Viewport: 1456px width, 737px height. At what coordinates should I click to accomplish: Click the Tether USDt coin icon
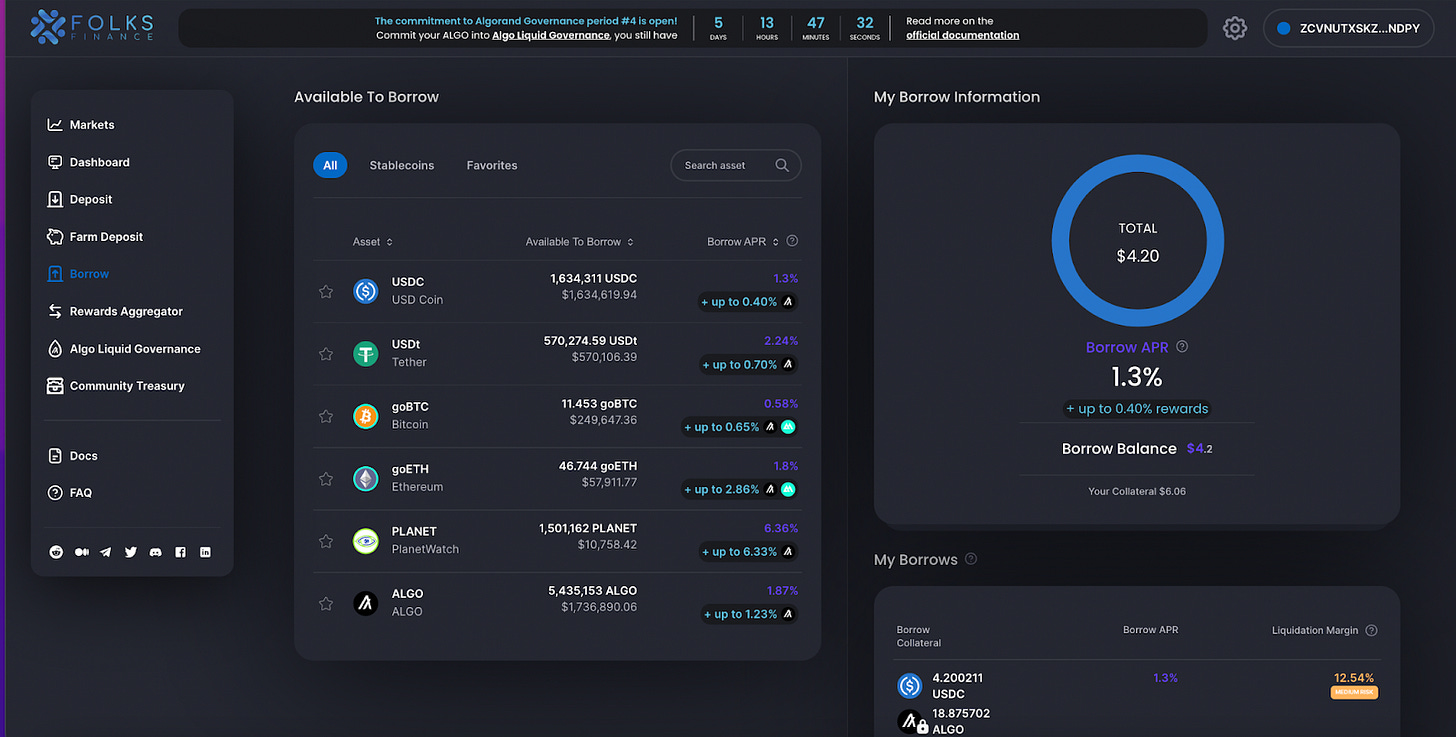(366, 353)
